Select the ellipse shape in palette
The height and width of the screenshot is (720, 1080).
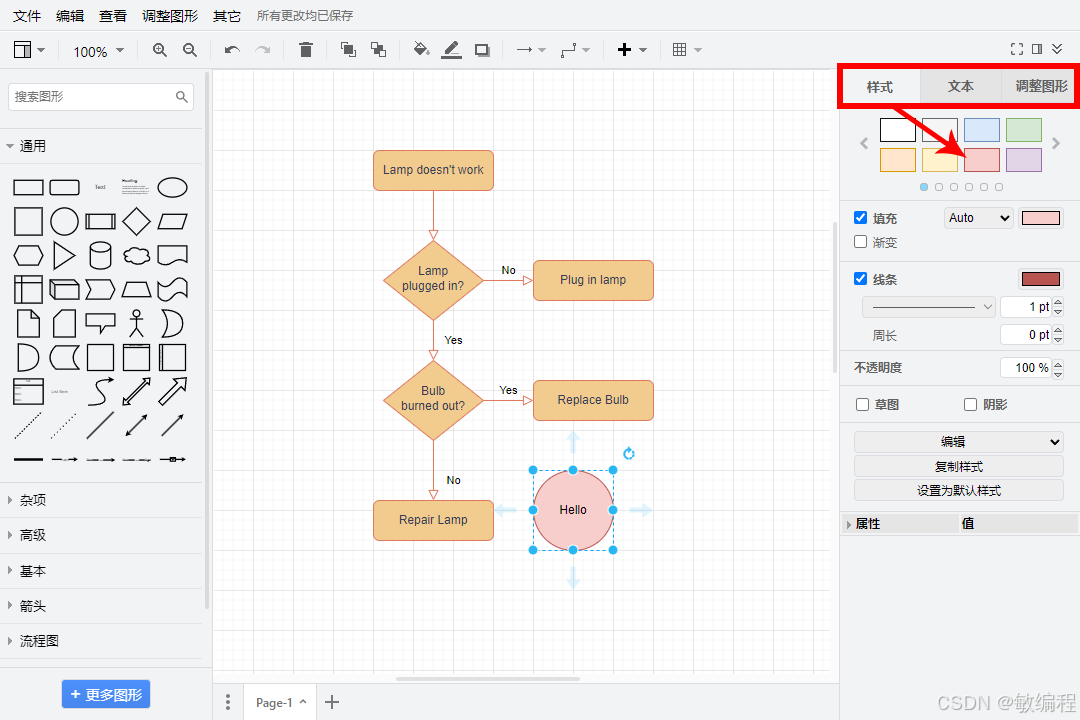pos(172,187)
